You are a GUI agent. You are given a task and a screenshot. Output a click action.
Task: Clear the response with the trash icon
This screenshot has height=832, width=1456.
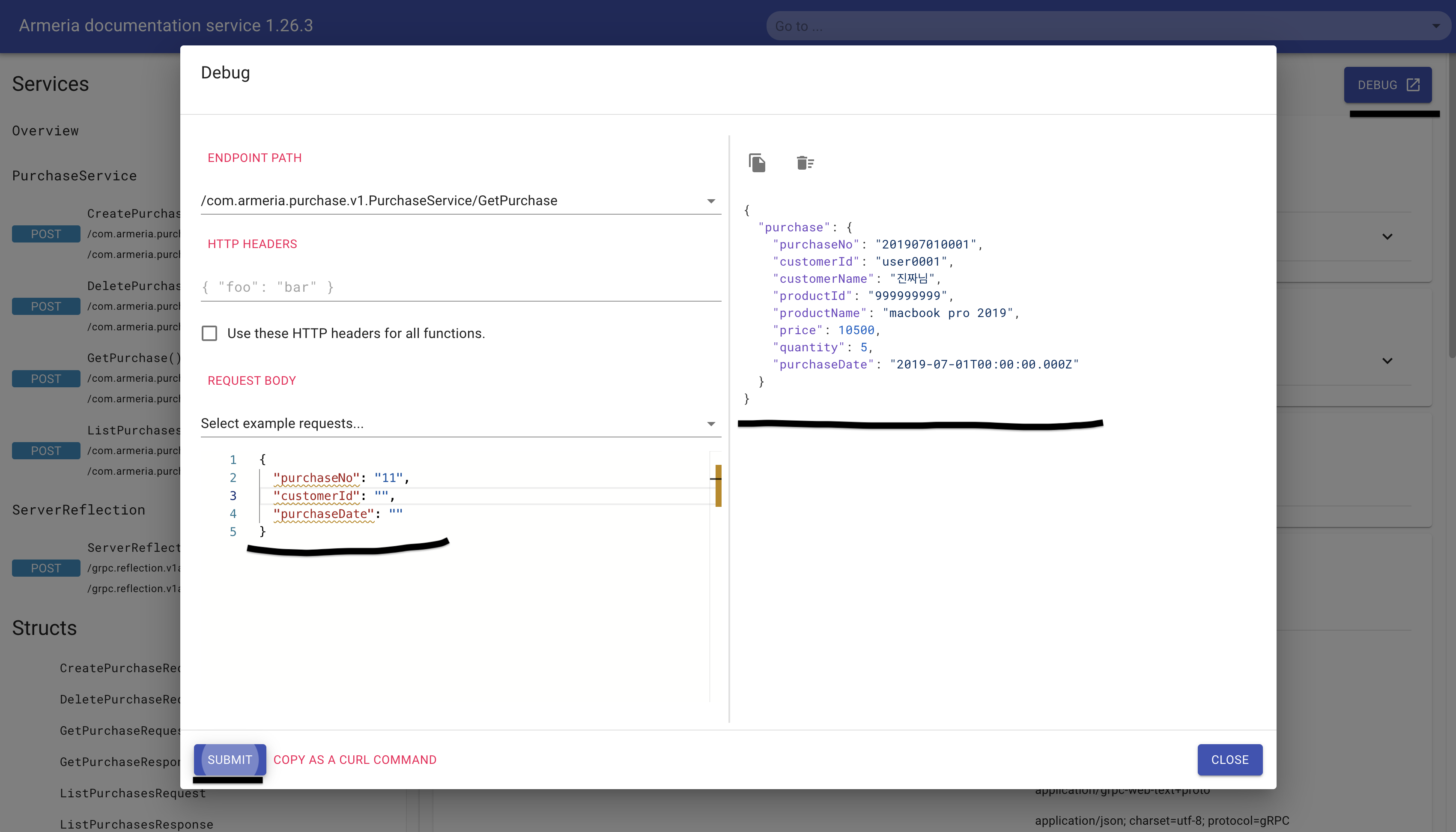805,163
